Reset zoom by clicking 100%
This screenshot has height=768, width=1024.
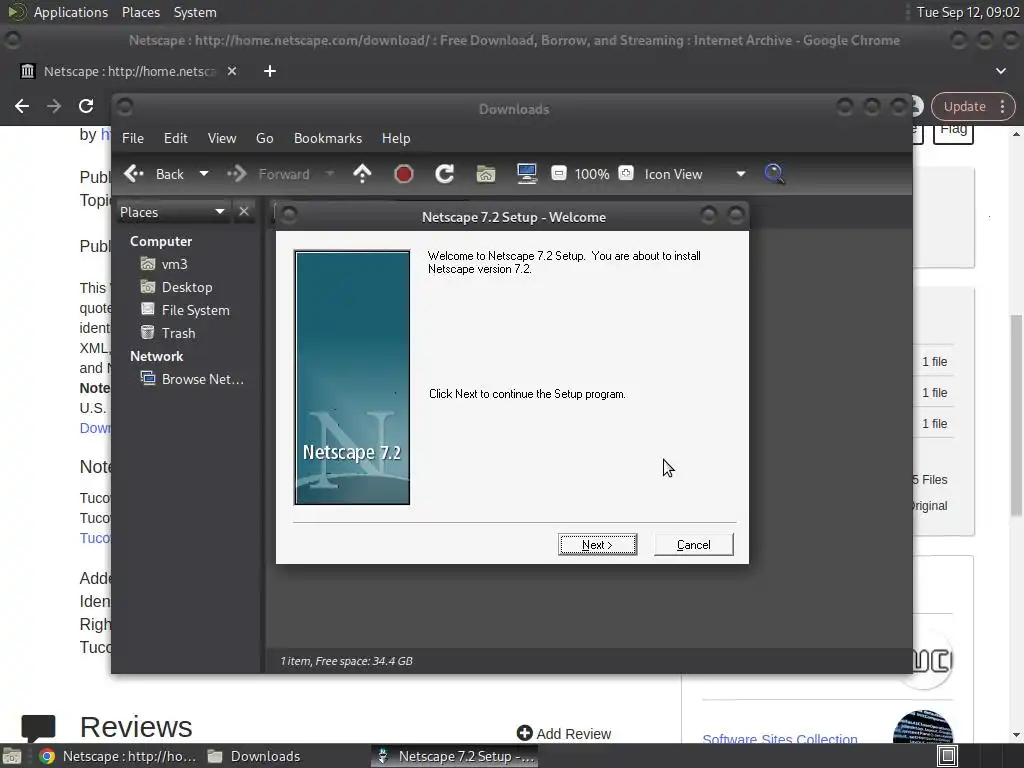click(592, 174)
